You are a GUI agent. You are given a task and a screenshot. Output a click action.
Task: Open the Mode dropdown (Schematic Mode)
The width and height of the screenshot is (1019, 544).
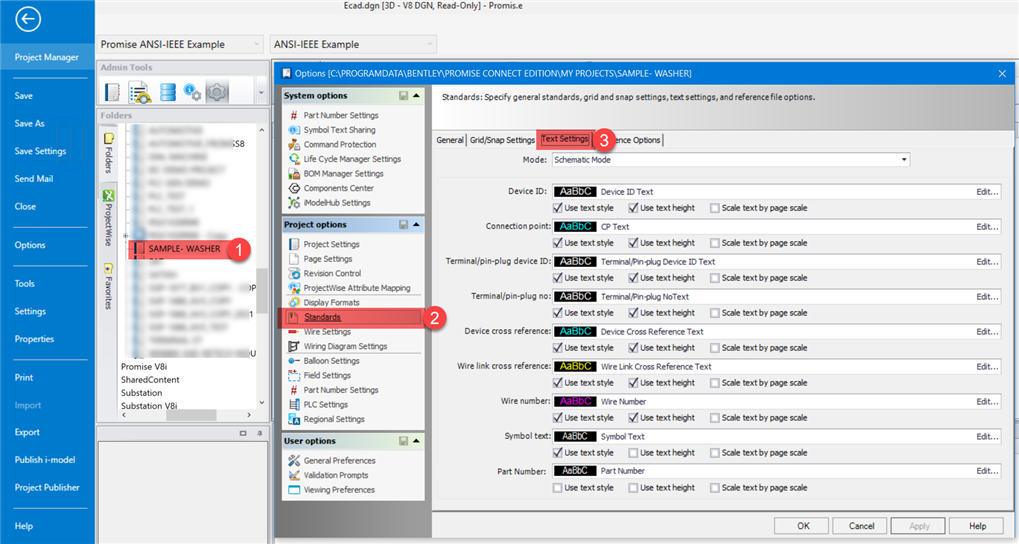(731, 160)
